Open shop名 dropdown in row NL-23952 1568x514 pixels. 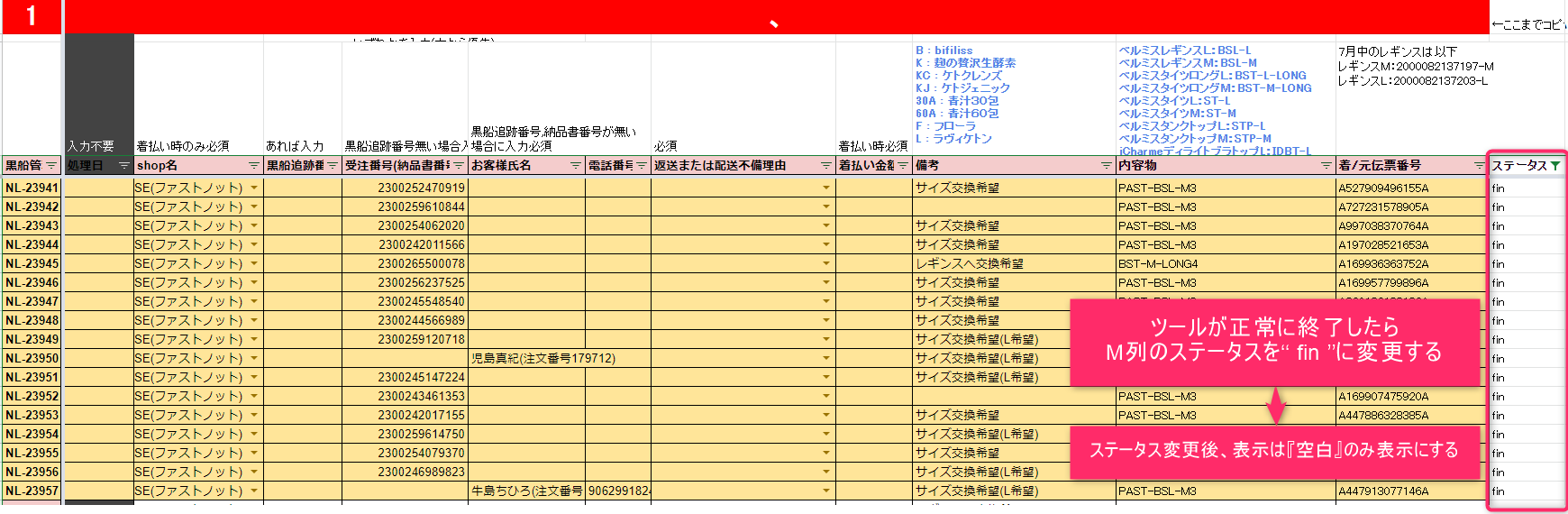coord(254,396)
